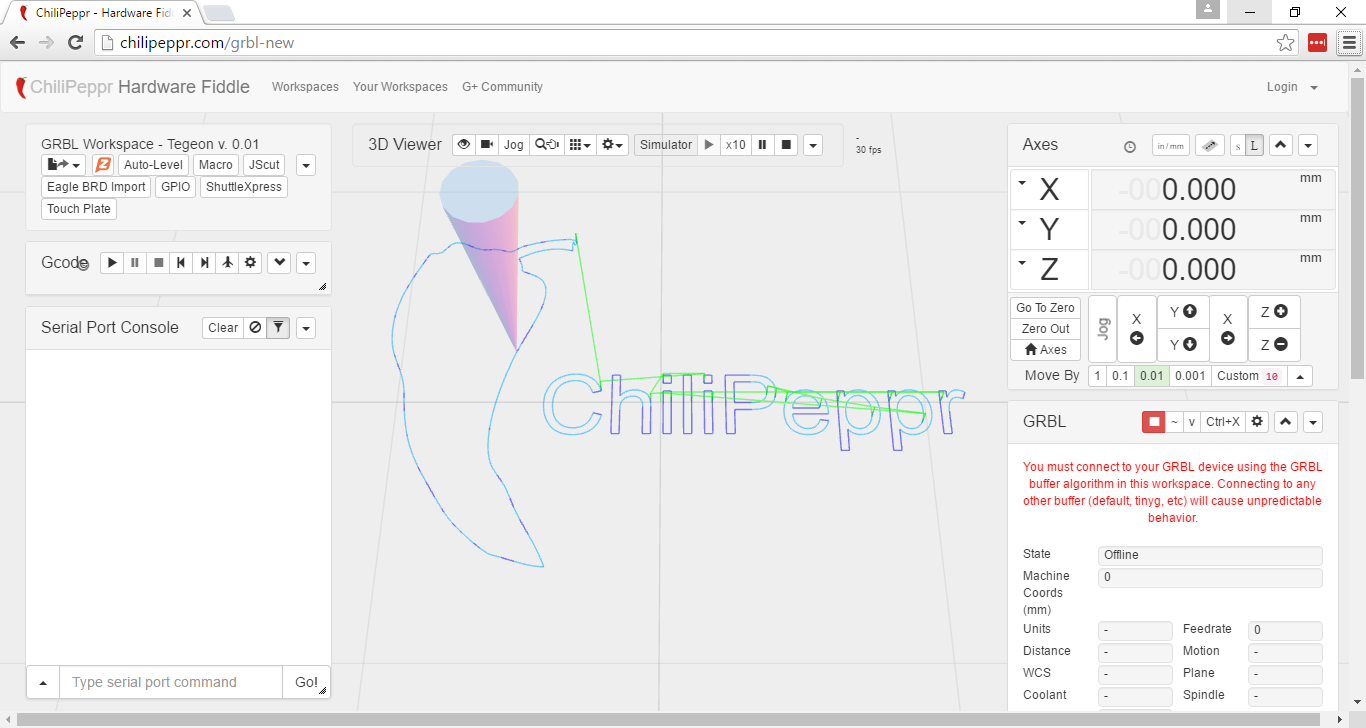Open the Login dropdown menu
1366x728 pixels.
[1292, 87]
